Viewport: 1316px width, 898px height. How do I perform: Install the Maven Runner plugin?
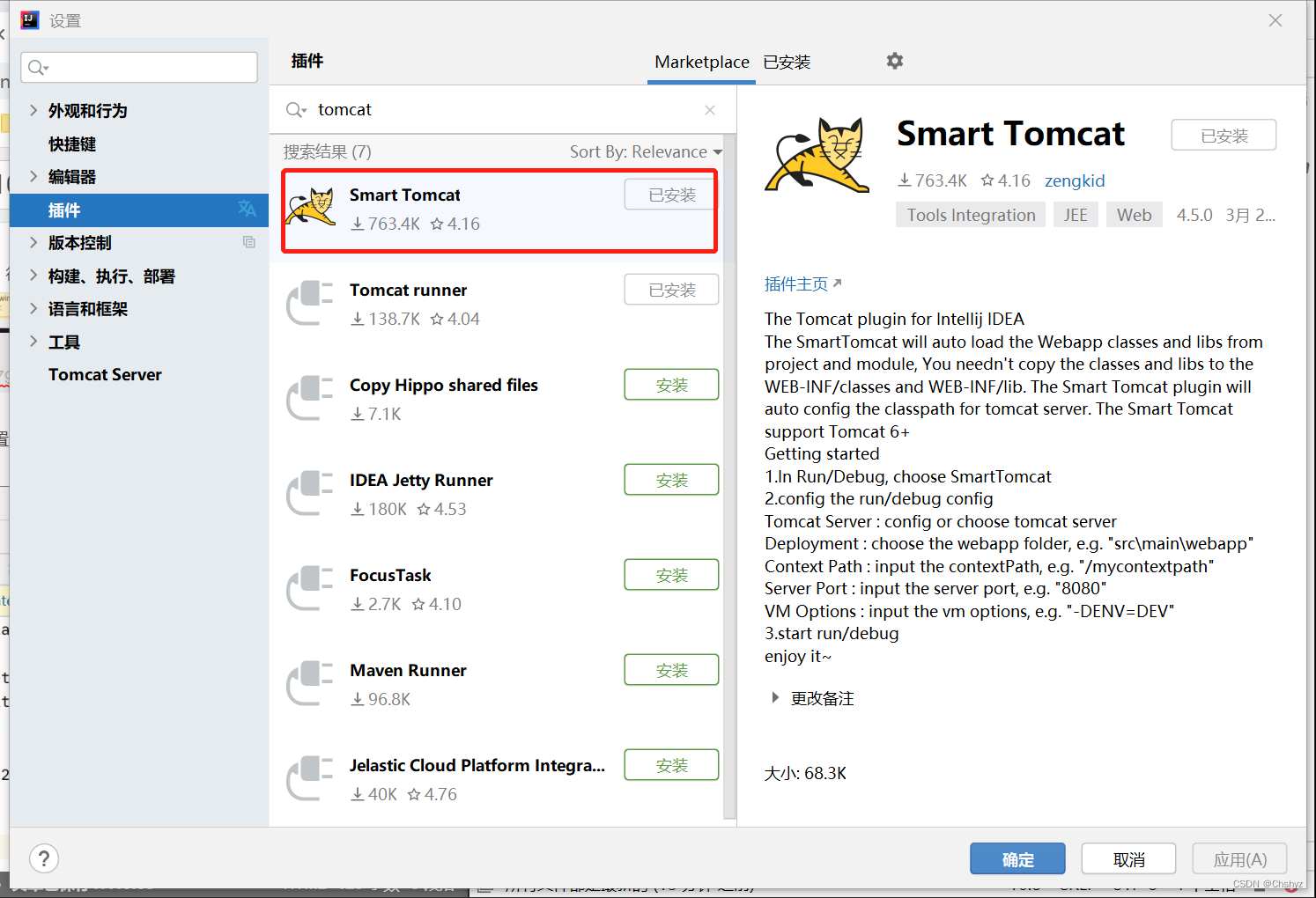(x=671, y=670)
